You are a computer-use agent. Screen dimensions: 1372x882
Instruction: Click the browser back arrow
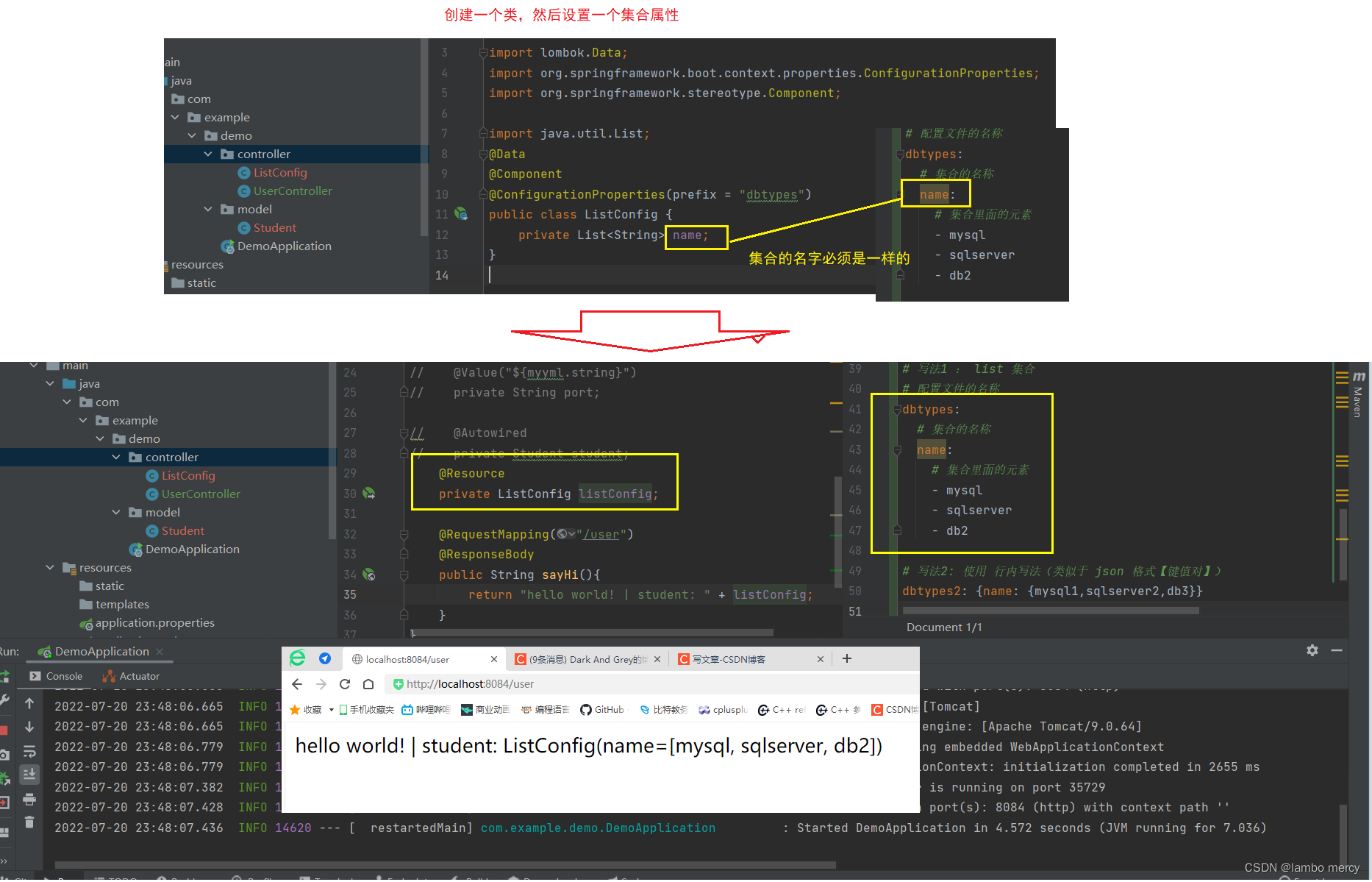(x=297, y=684)
